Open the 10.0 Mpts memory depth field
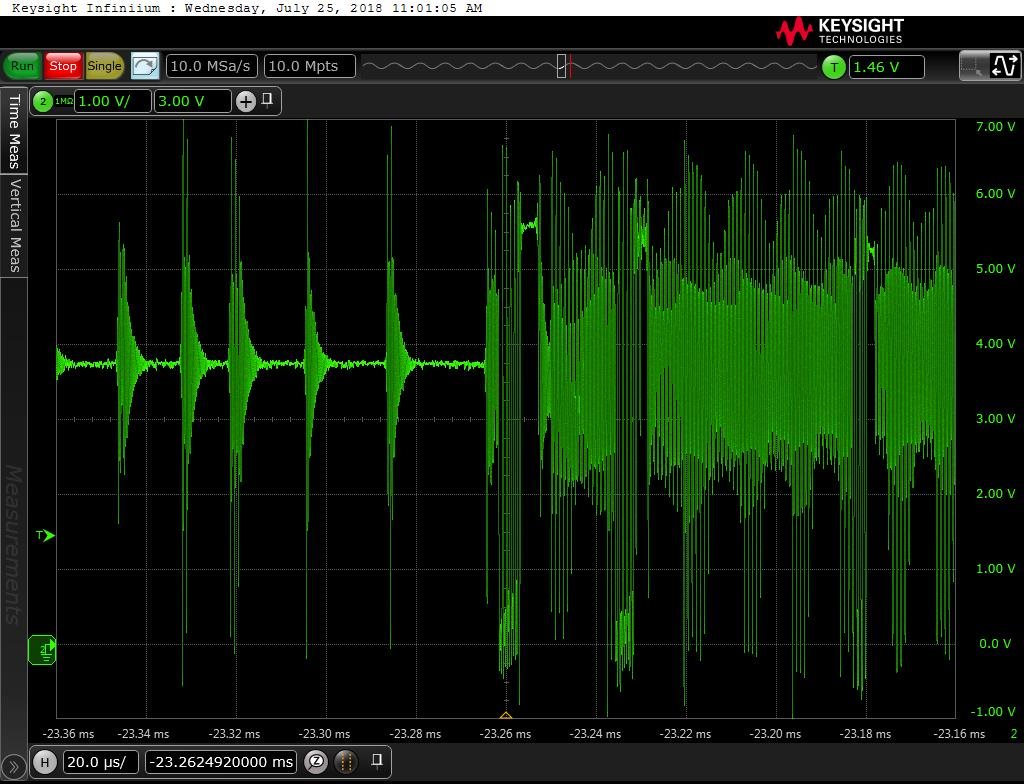The height and width of the screenshot is (784, 1024). point(309,66)
